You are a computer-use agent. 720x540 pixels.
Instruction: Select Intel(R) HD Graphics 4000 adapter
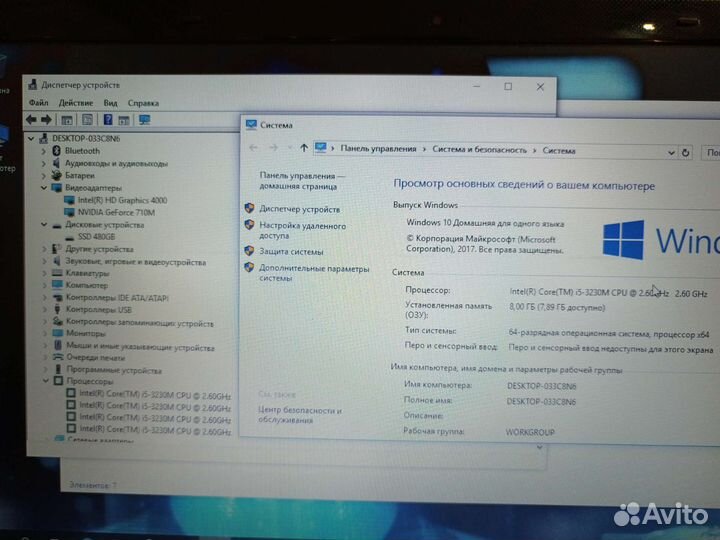tap(122, 200)
